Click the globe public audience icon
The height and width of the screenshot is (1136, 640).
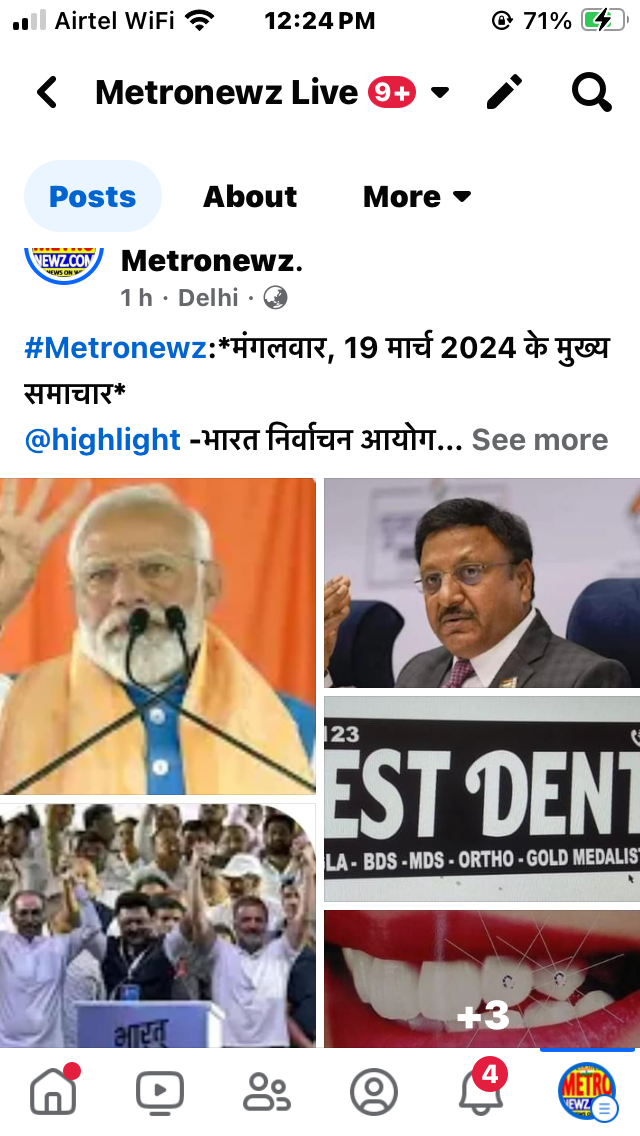[275, 298]
